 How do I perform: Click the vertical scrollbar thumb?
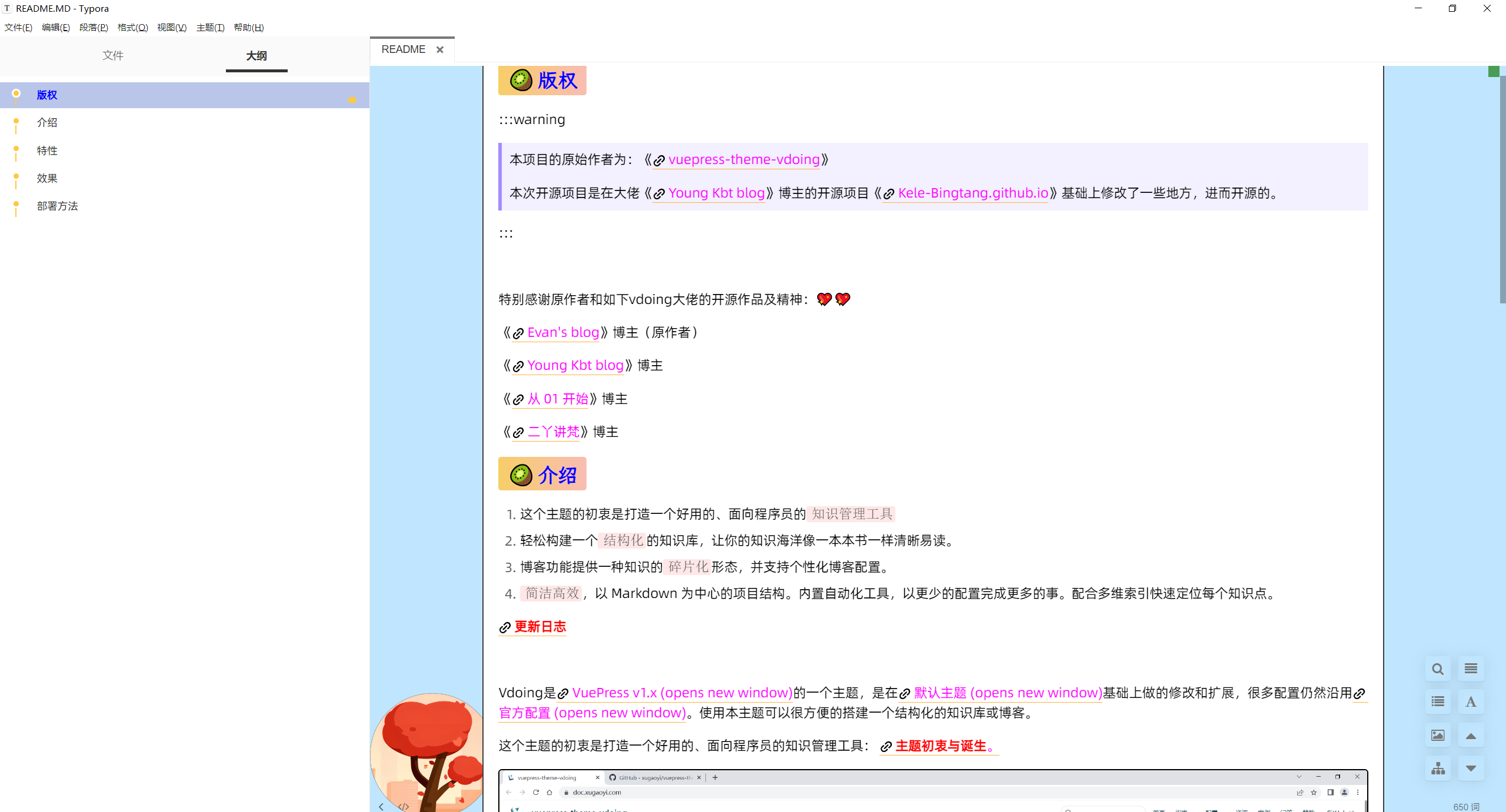coord(1502,188)
